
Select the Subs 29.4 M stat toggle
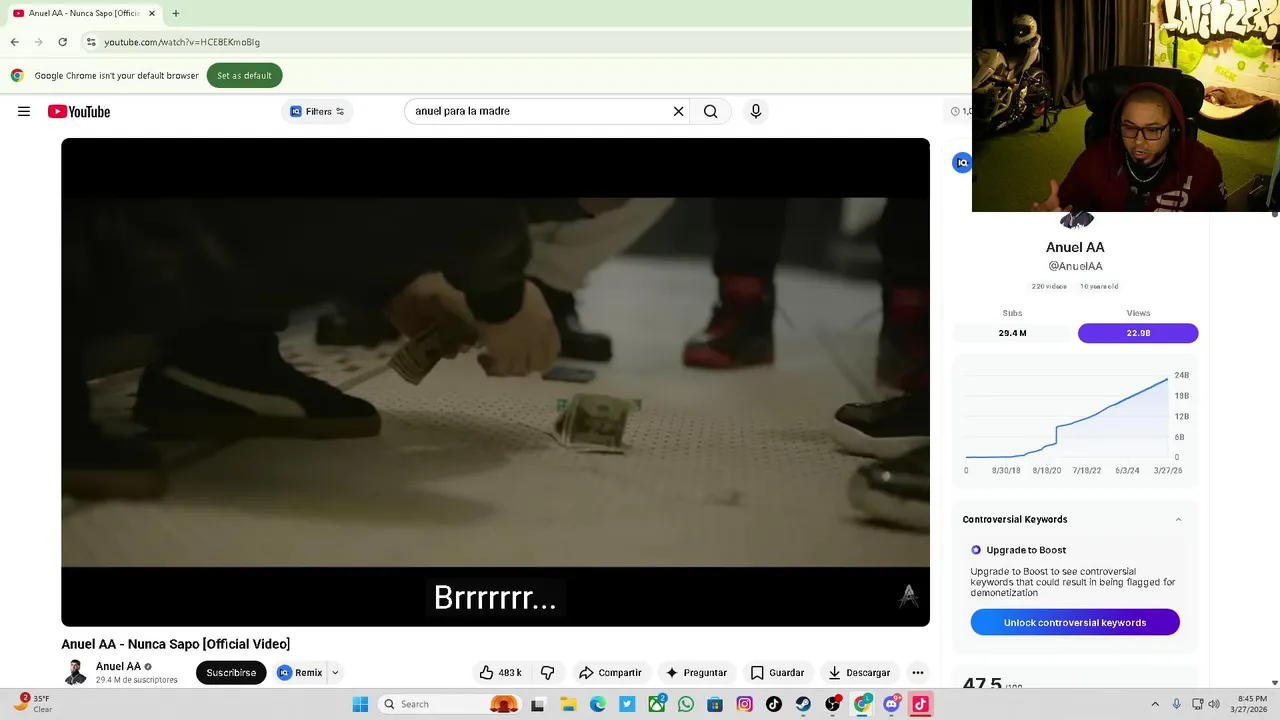pos(1012,333)
